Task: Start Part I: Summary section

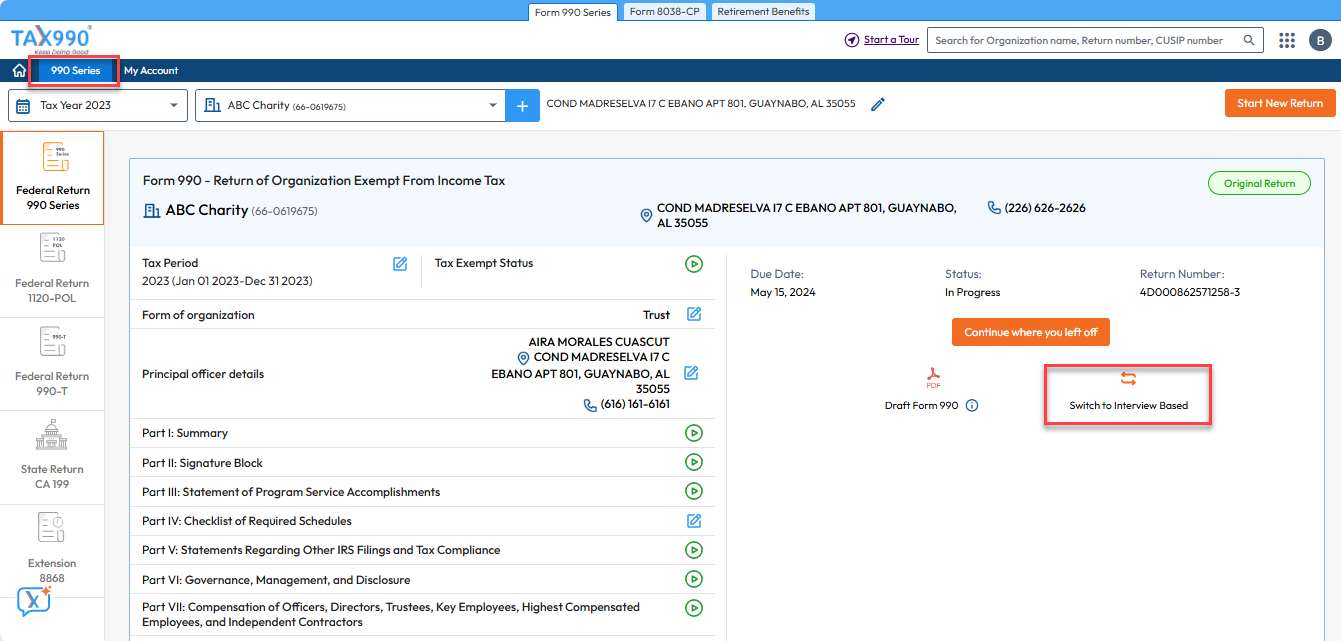Action: point(694,433)
